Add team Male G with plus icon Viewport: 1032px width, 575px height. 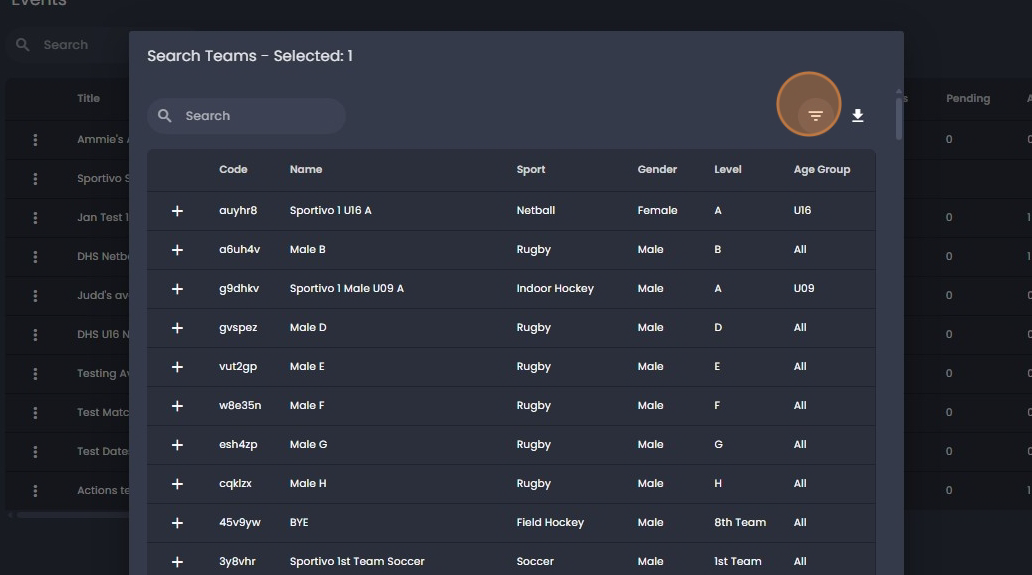[x=177, y=445]
